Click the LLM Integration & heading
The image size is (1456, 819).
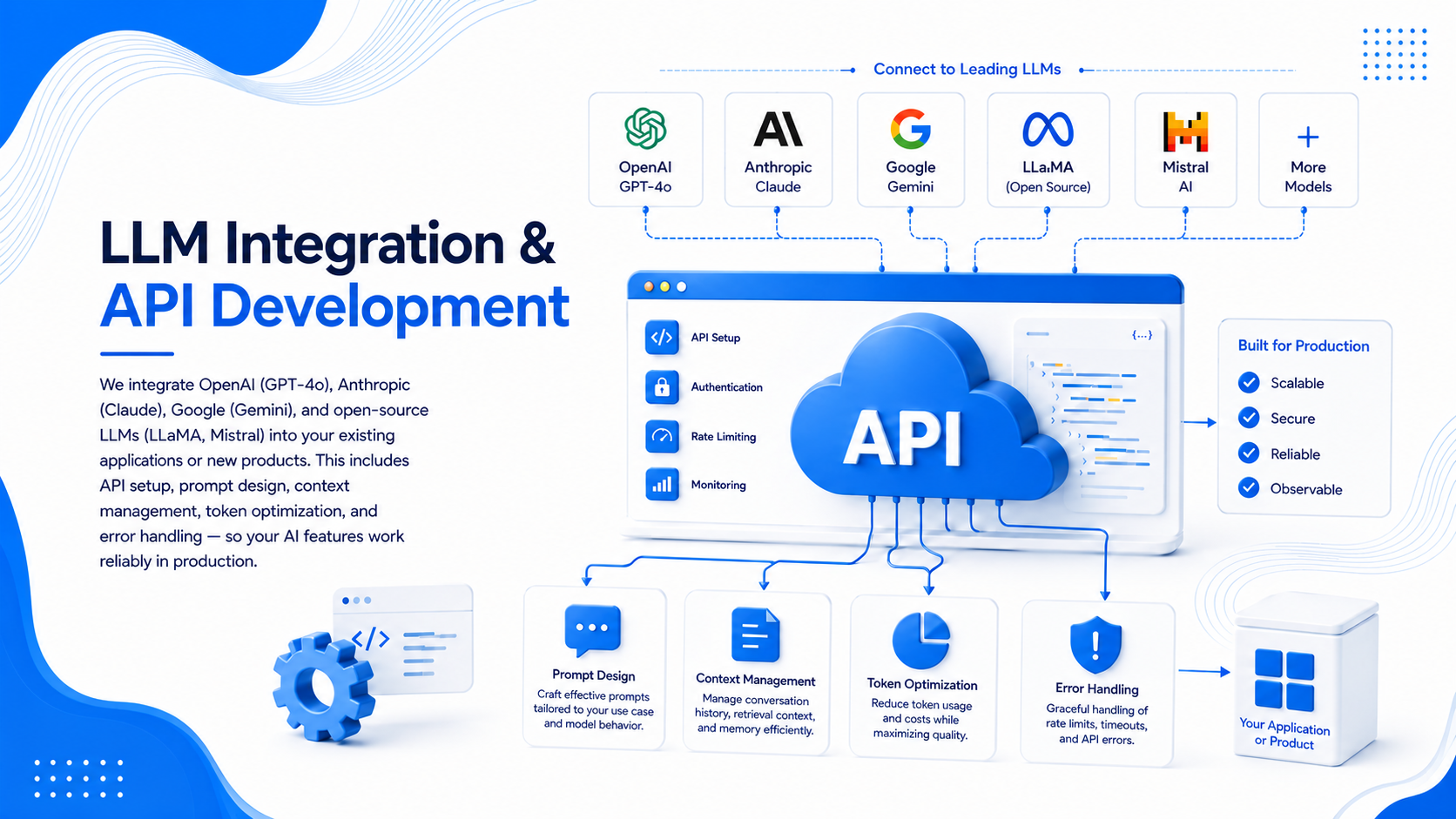(327, 243)
